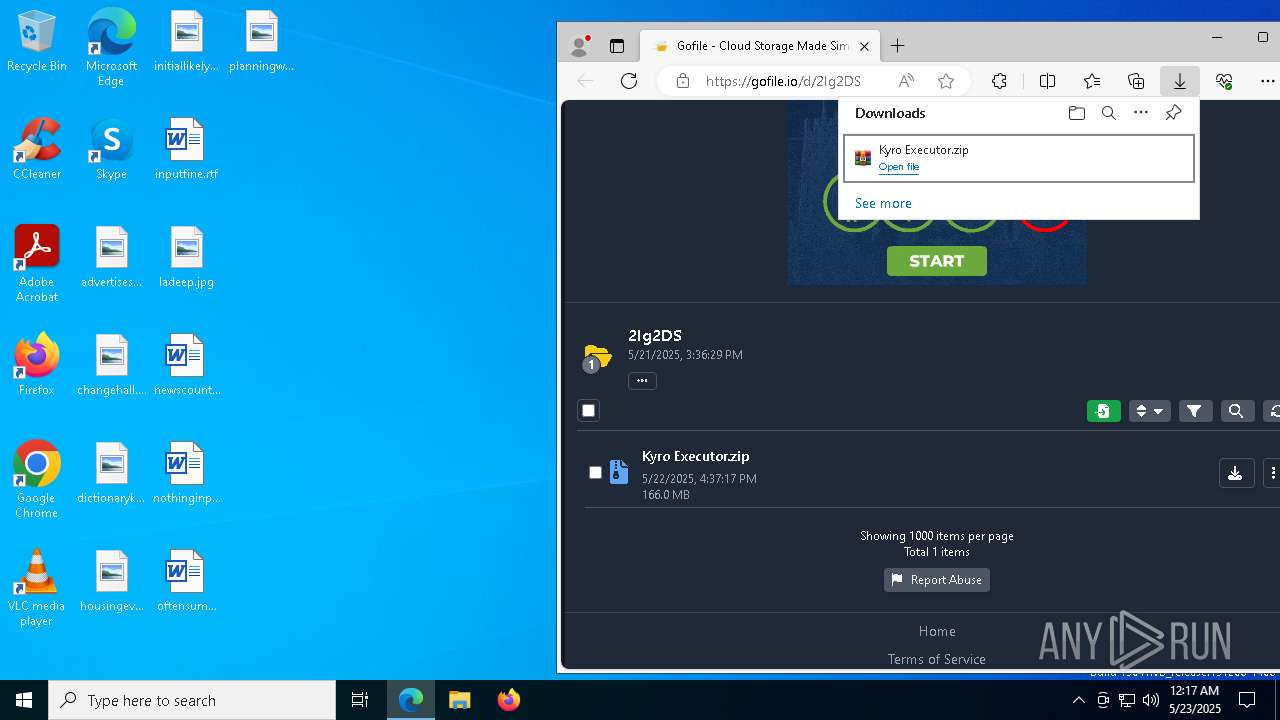Open Terms of Service footer link
The width and height of the screenshot is (1280, 720).
click(x=937, y=659)
